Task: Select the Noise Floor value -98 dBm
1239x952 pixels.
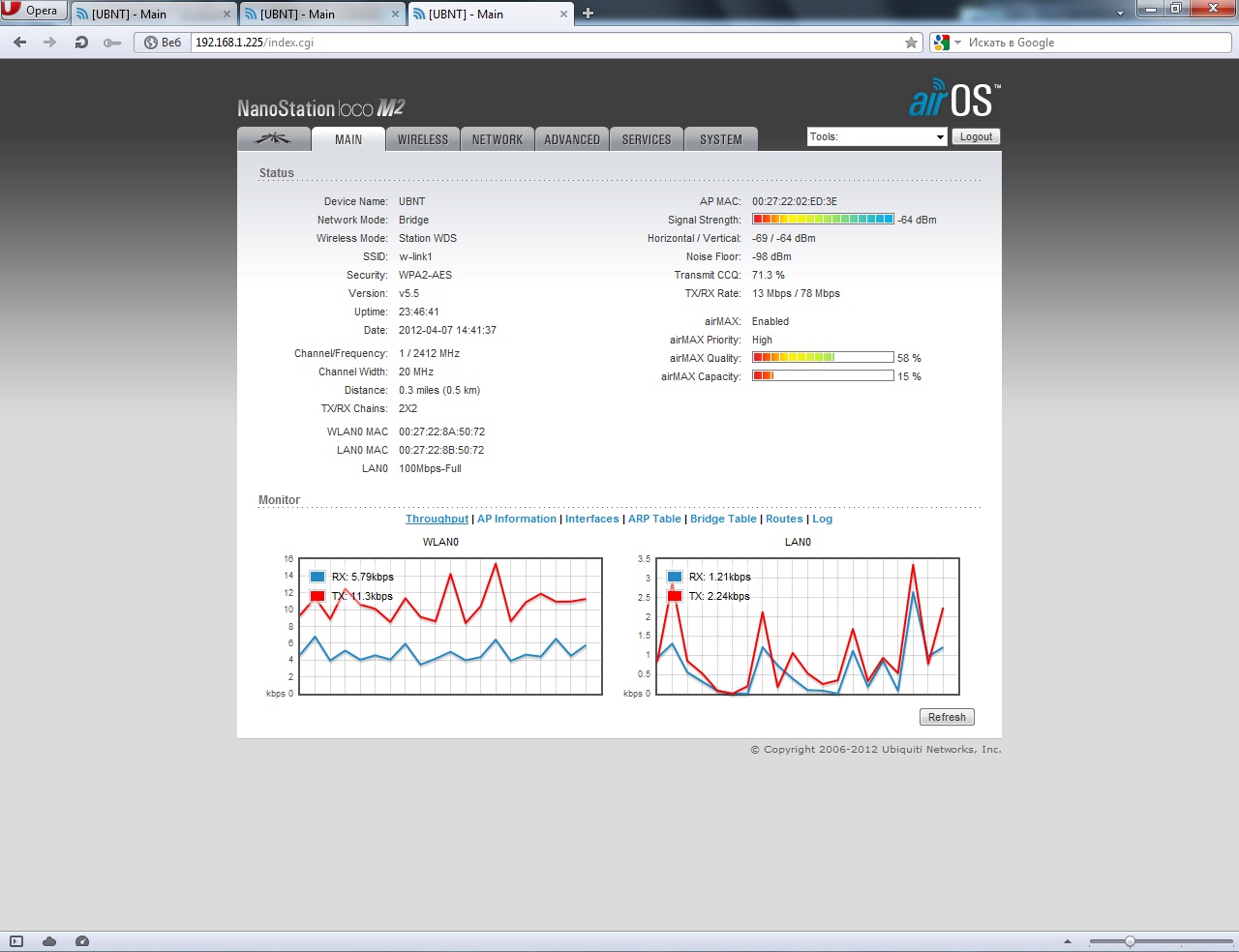Action: 771,256
